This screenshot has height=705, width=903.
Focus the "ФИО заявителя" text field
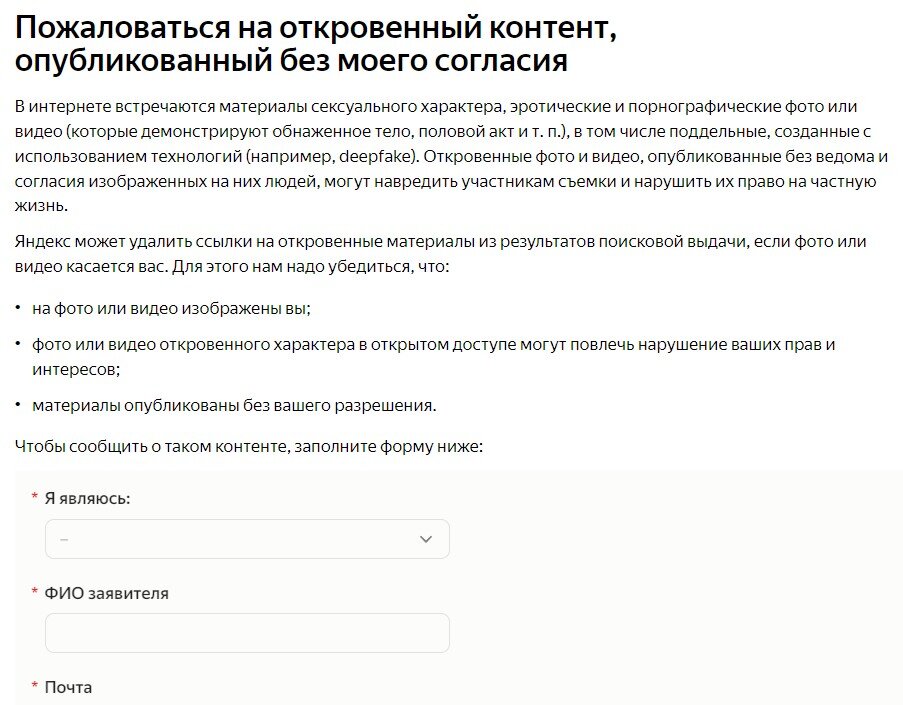click(247, 633)
